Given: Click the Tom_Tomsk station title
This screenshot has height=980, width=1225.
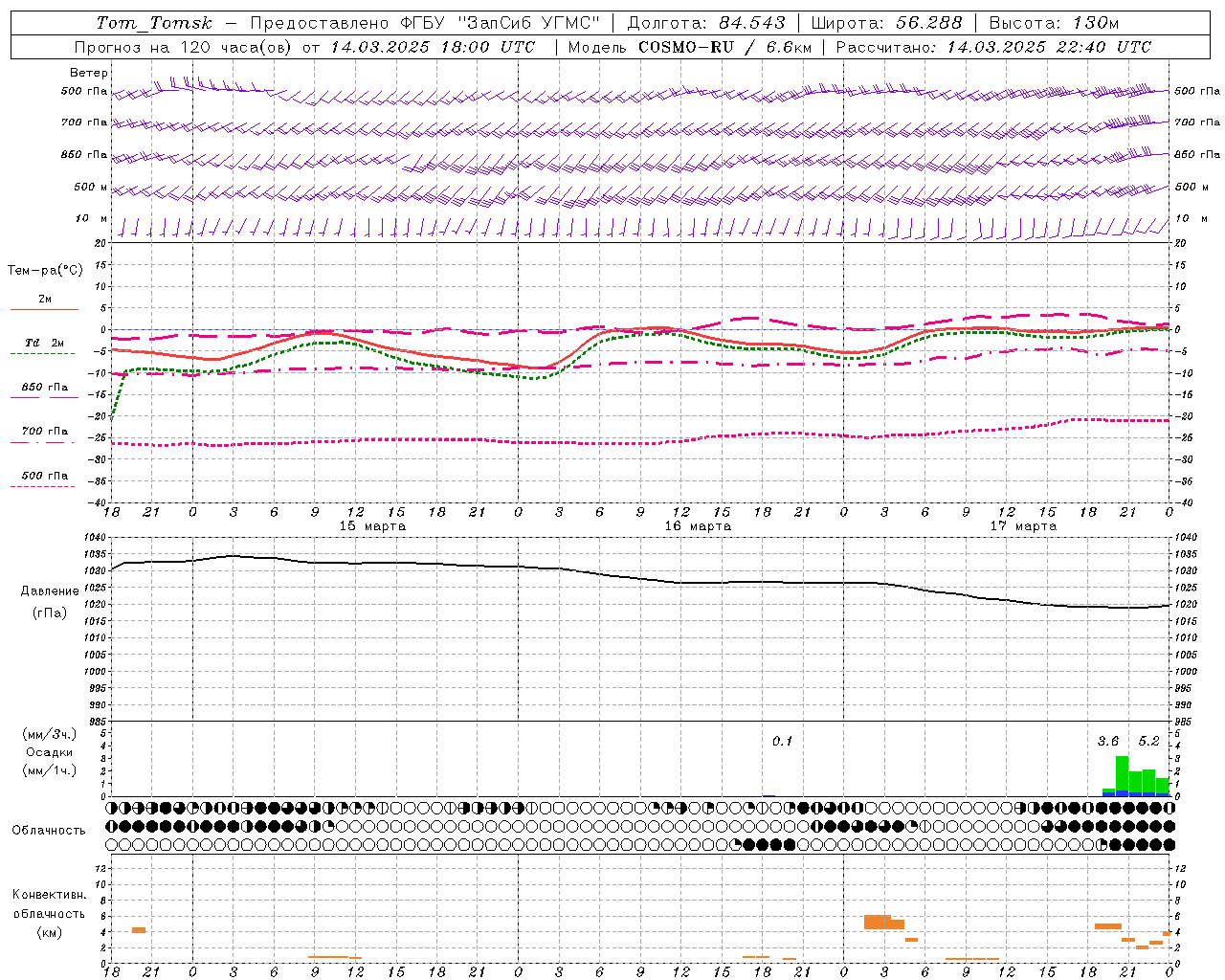Looking at the screenshot, I should click(x=154, y=23).
